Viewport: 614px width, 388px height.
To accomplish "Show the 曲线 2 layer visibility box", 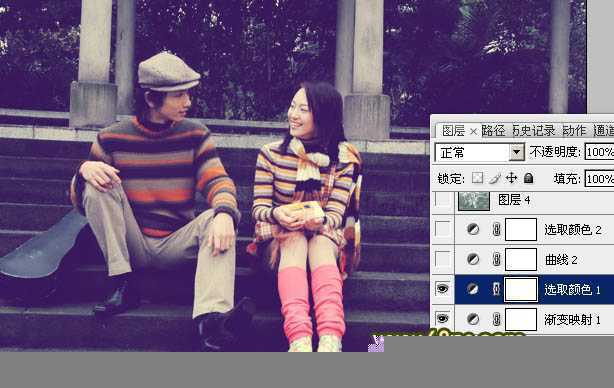I will click(x=442, y=259).
